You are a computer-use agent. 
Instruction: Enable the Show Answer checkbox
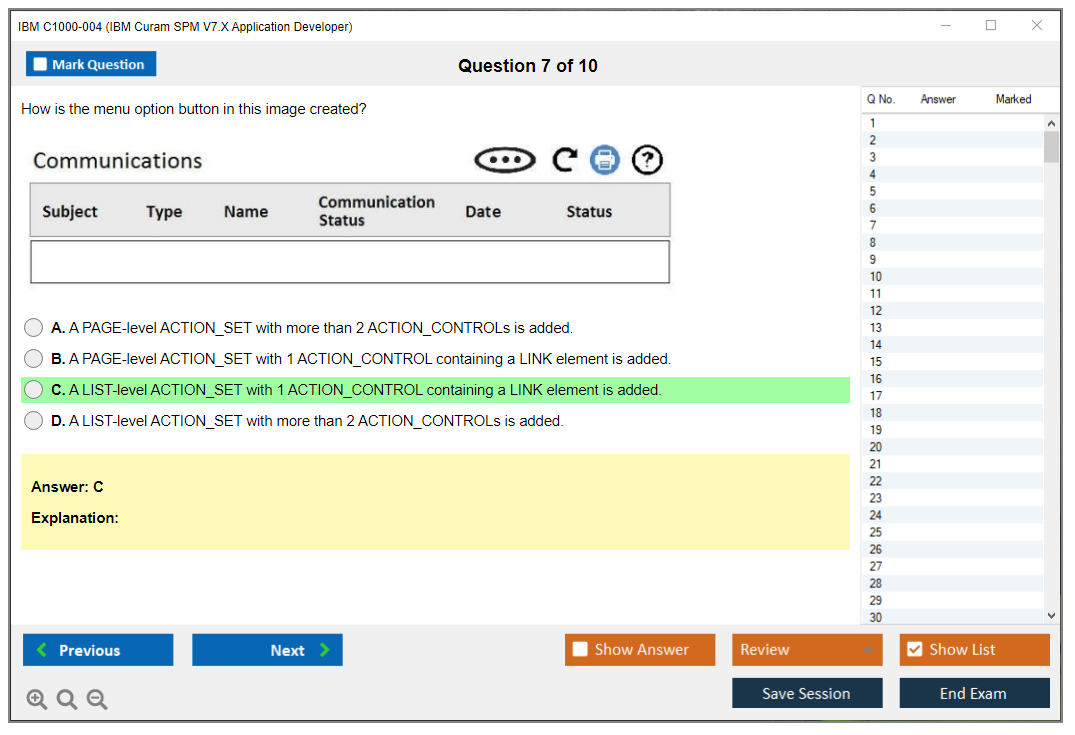(x=580, y=650)
